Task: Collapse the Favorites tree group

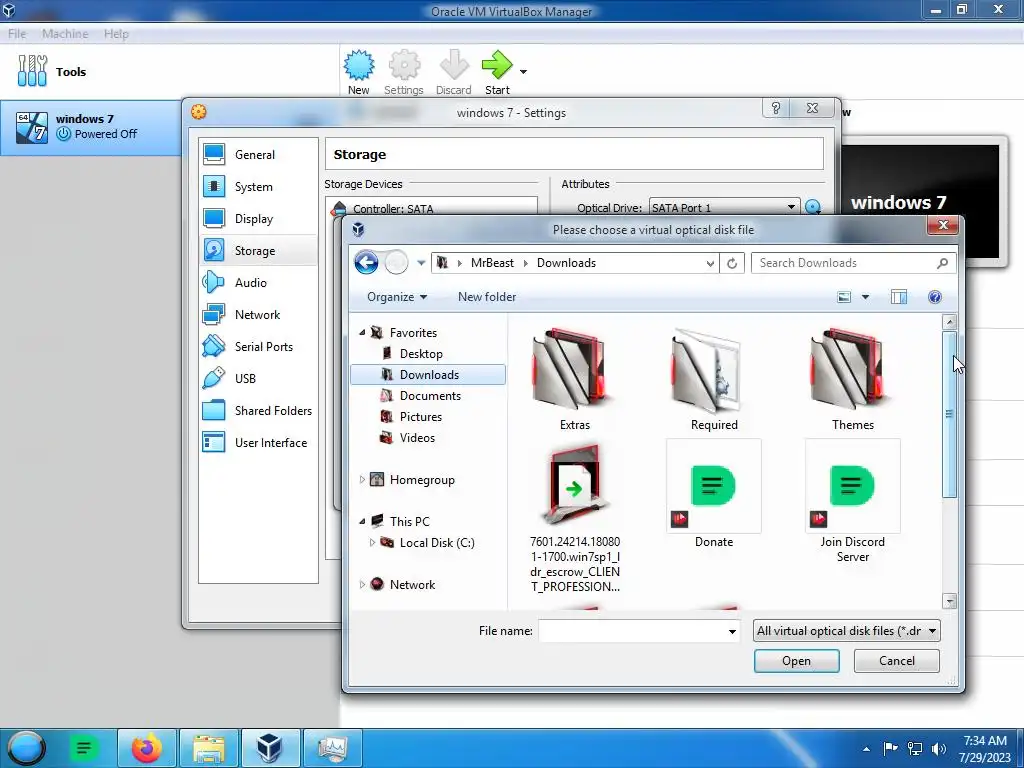Action: point(362,332)
